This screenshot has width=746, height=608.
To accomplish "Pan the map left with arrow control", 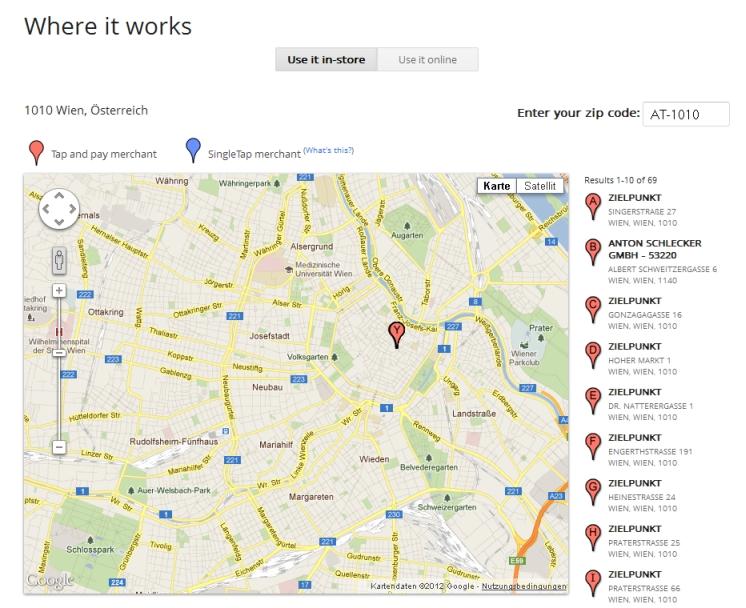I will click(46, 208).
